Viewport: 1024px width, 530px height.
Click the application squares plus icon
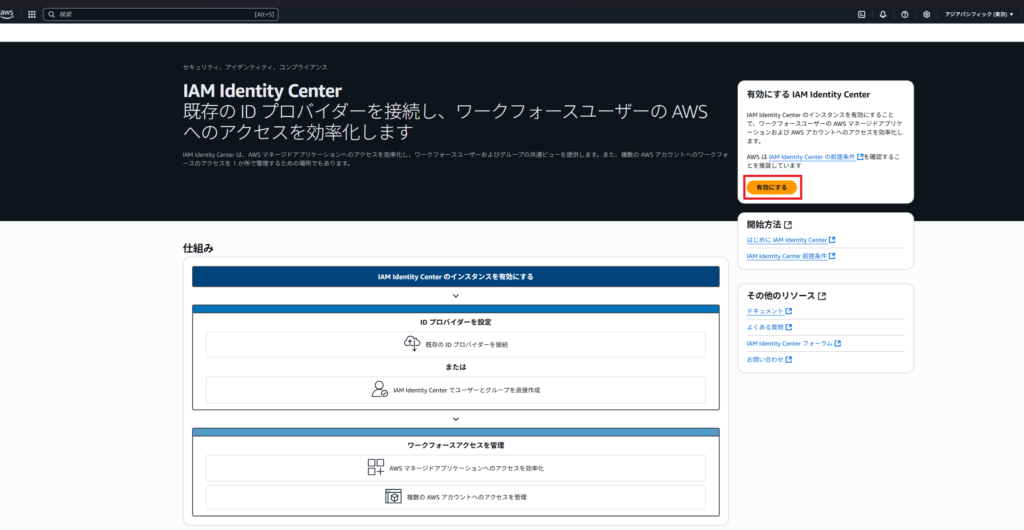pyautogui.click(x=376, y=467)
